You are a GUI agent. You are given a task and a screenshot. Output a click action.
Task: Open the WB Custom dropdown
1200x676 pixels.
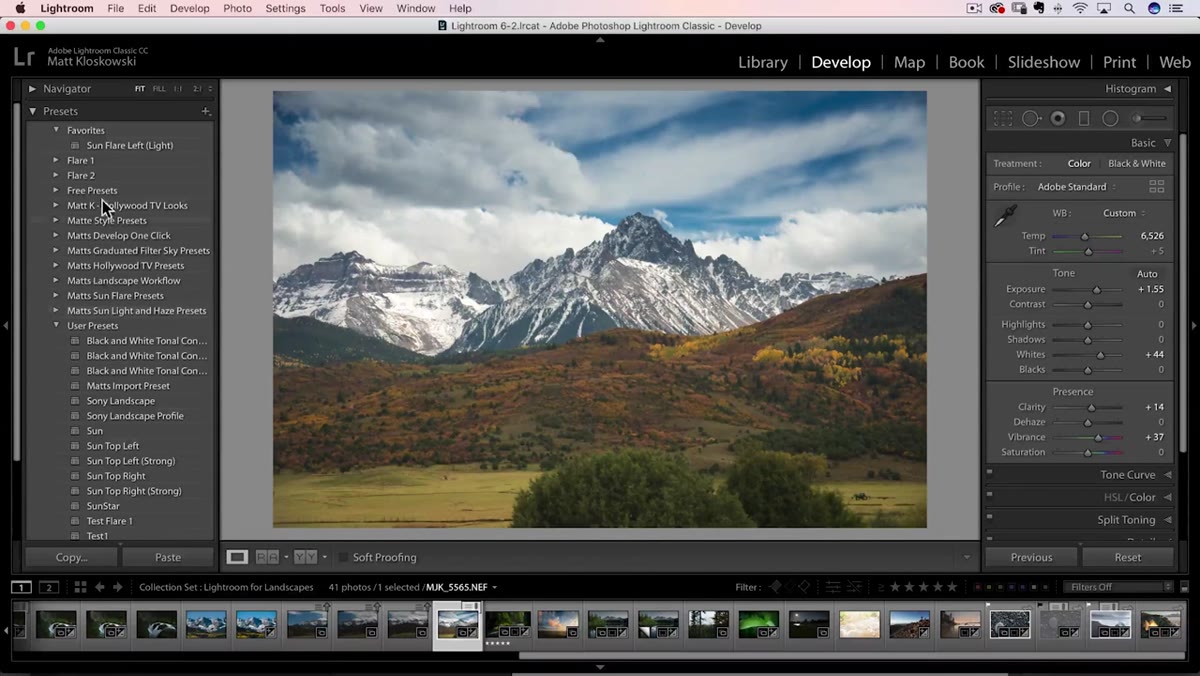coord(1124,213)
